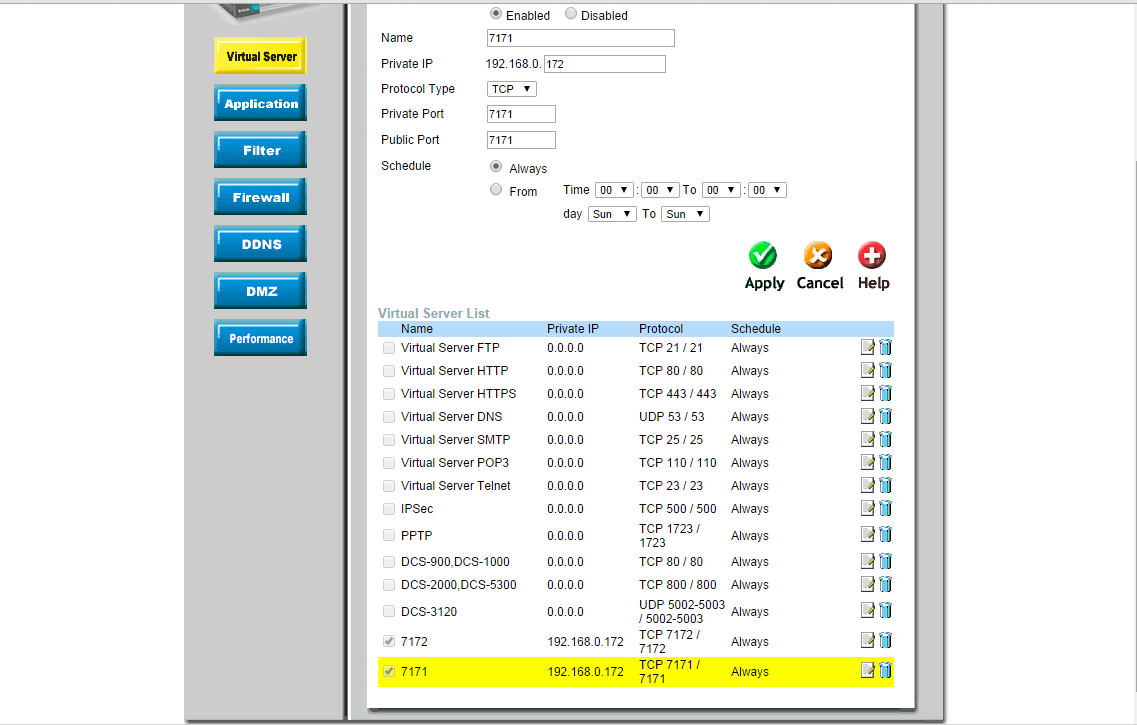This screenshot has width=1137, height=725.
Task: Focus the Private IP input field
Action: pos(605,64)
